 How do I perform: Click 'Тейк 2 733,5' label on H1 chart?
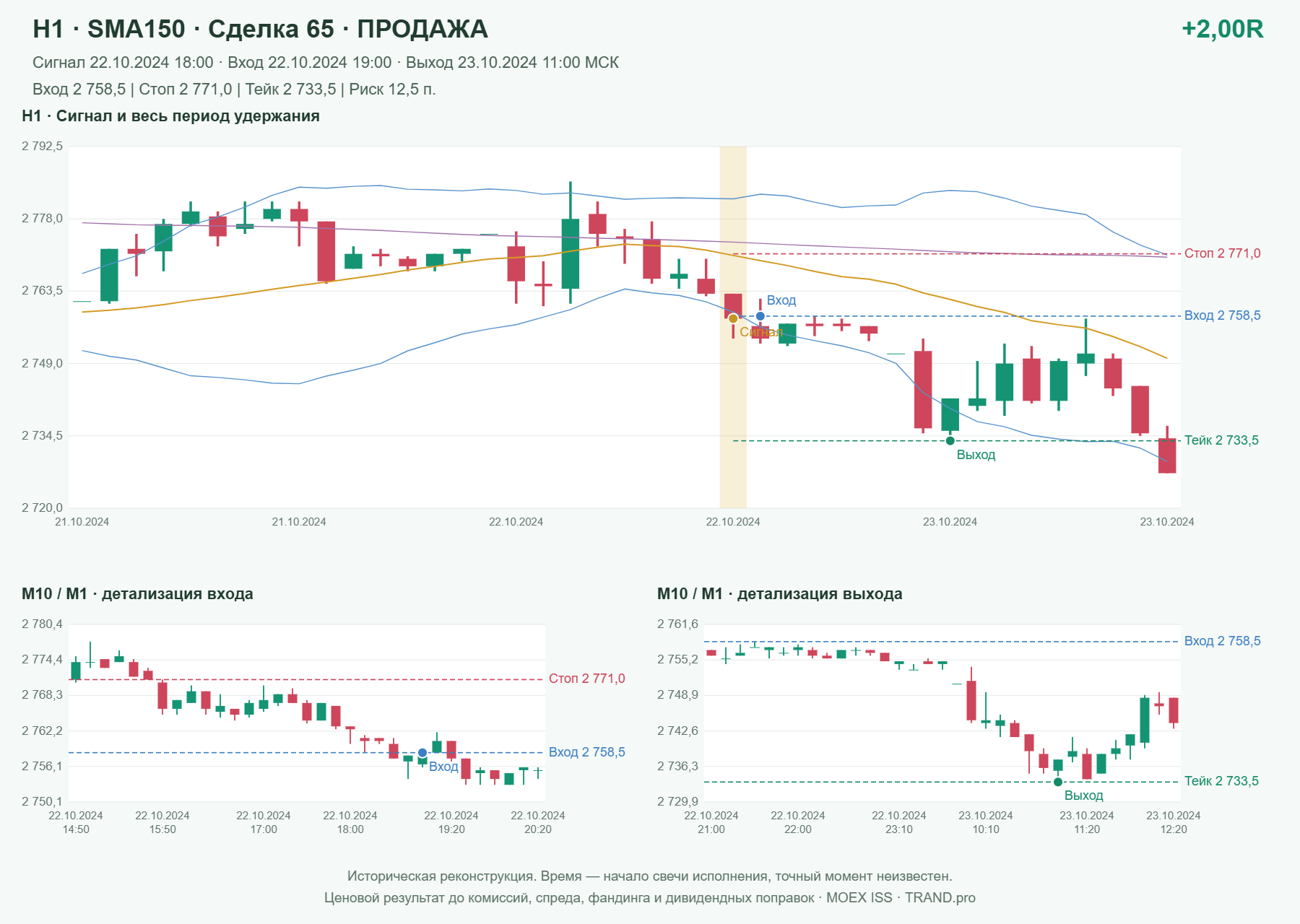pyautogui.click(x=1221, y=440)
